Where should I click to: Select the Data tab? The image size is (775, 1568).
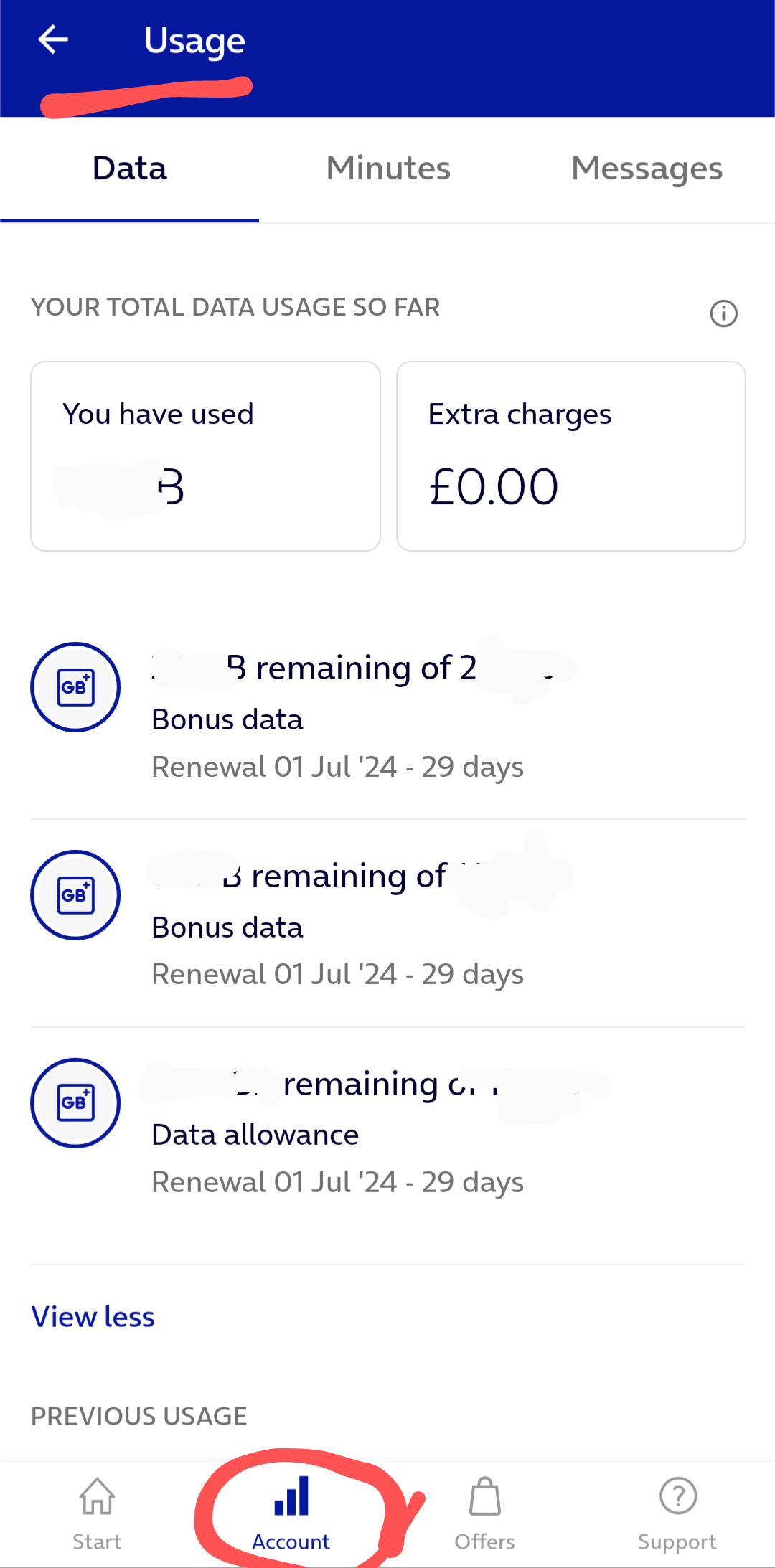(x=130, y=169)
